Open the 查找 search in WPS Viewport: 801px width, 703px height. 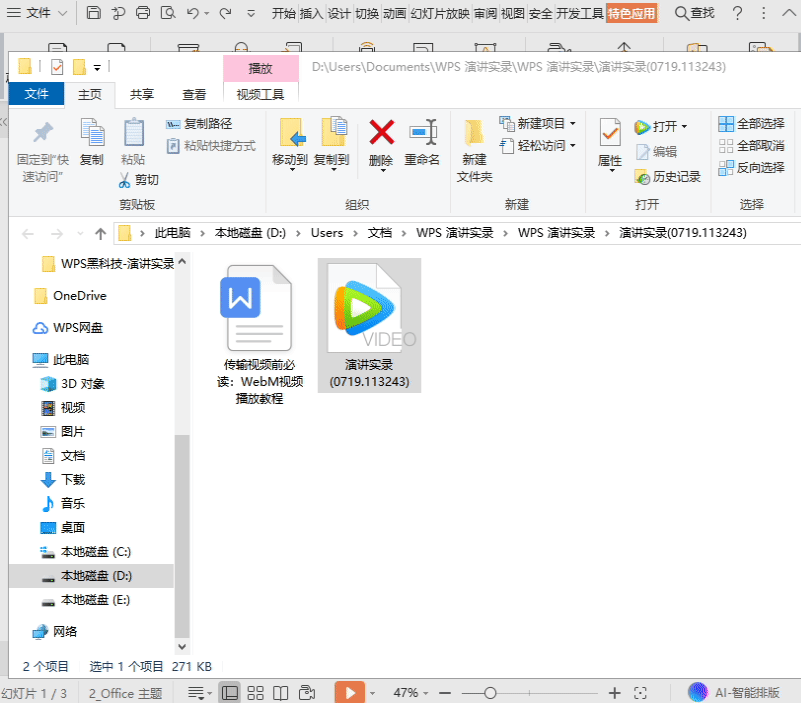click(x=694, y=13)
